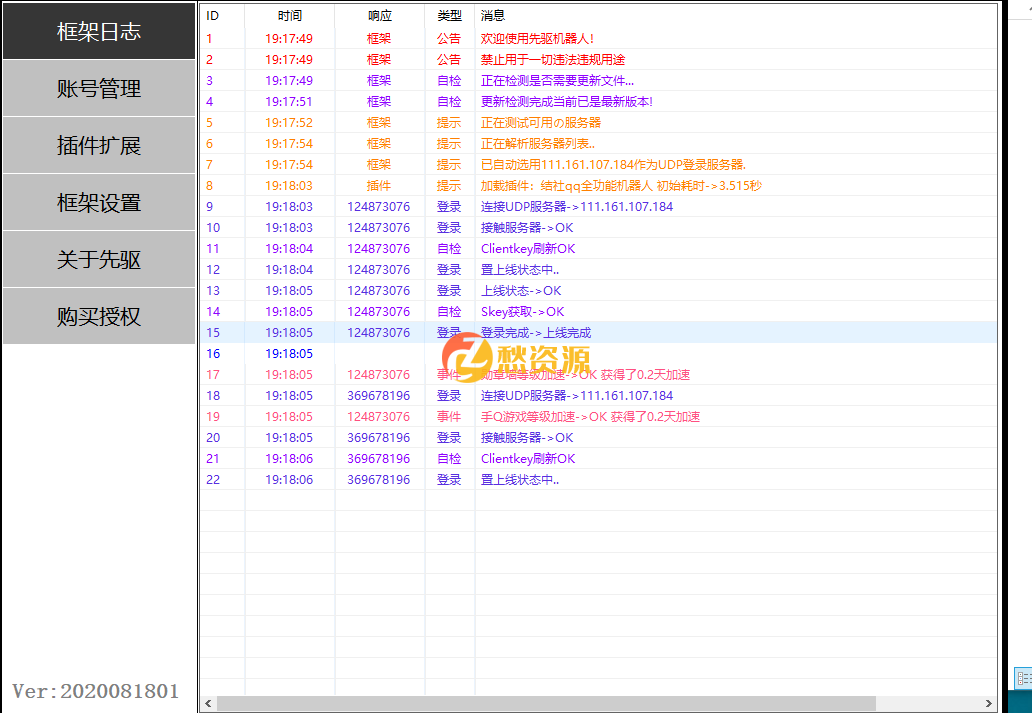
Task: Click the 关于先驱 button
Action: click(x=97, y=259)
